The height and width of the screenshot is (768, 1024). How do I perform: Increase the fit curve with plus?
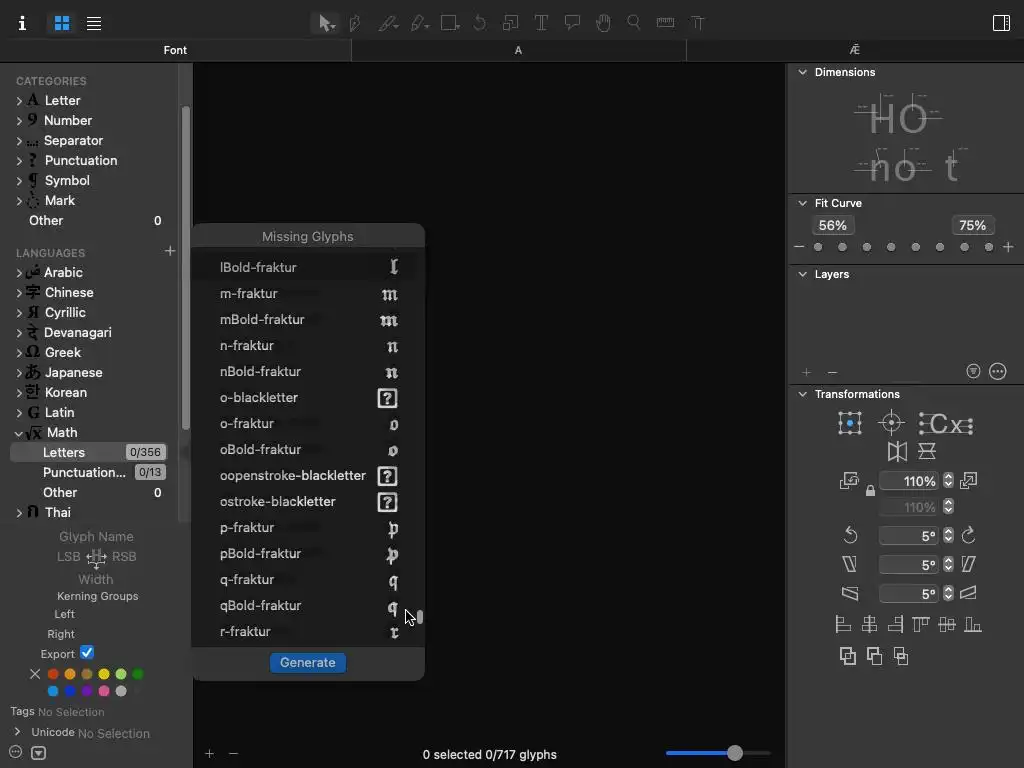coord(1008,247)
